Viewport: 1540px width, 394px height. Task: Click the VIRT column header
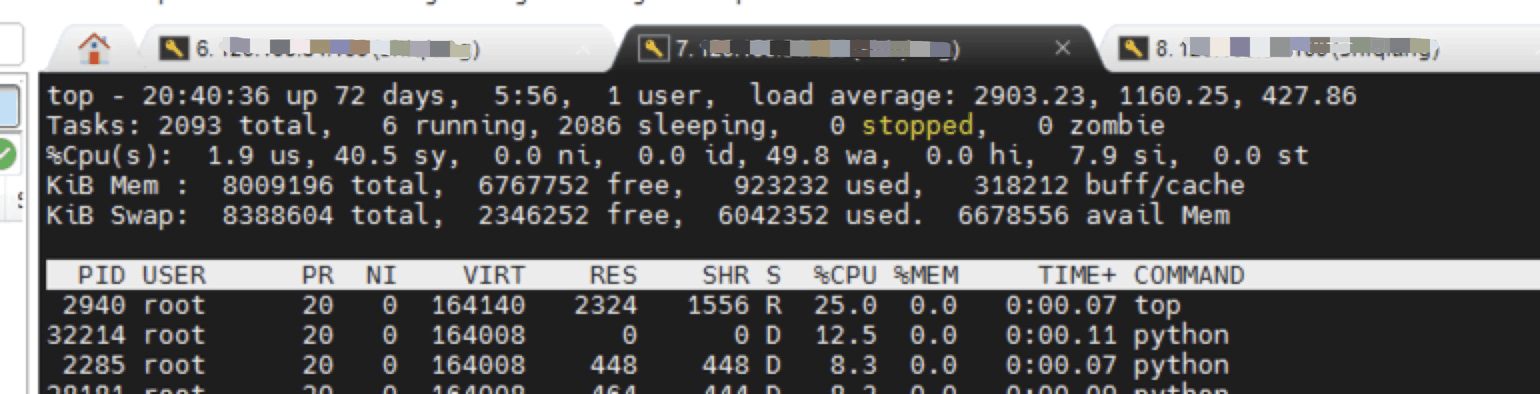[x=493, y=275]
